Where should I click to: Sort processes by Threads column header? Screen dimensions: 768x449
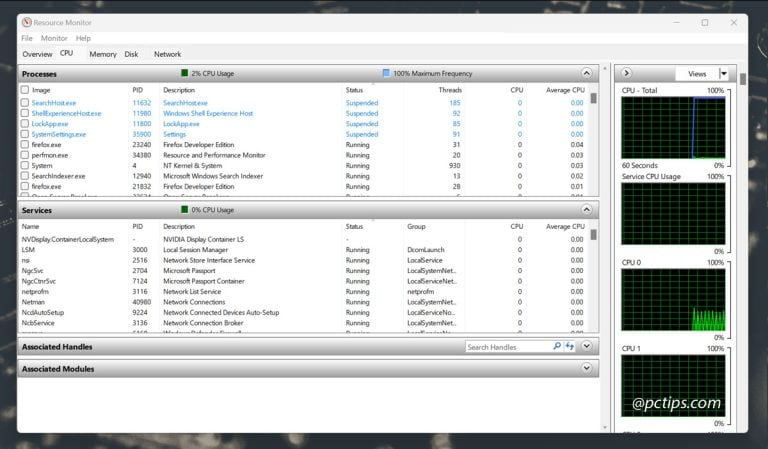449,90
